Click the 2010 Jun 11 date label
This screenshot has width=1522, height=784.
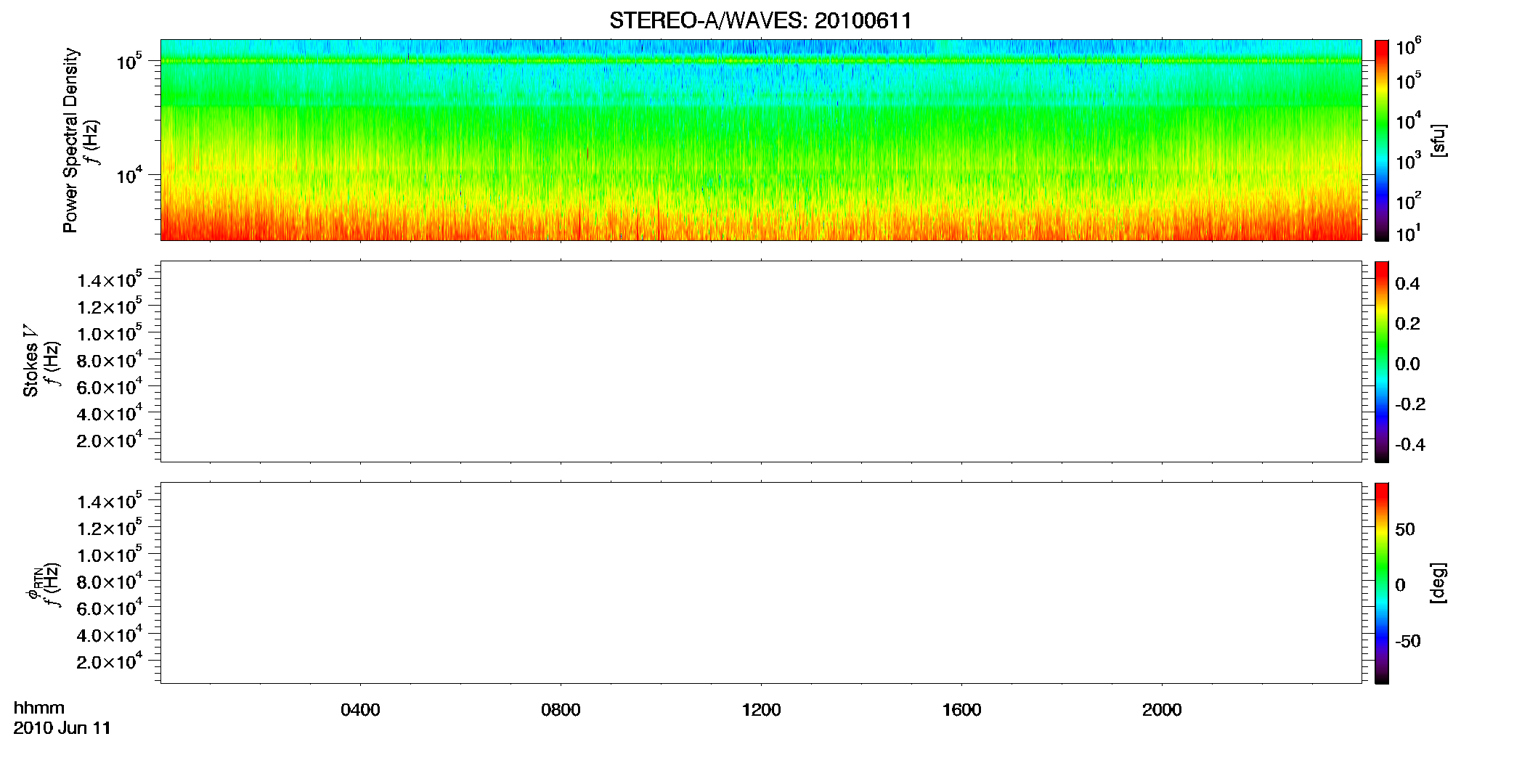point(62,728)
